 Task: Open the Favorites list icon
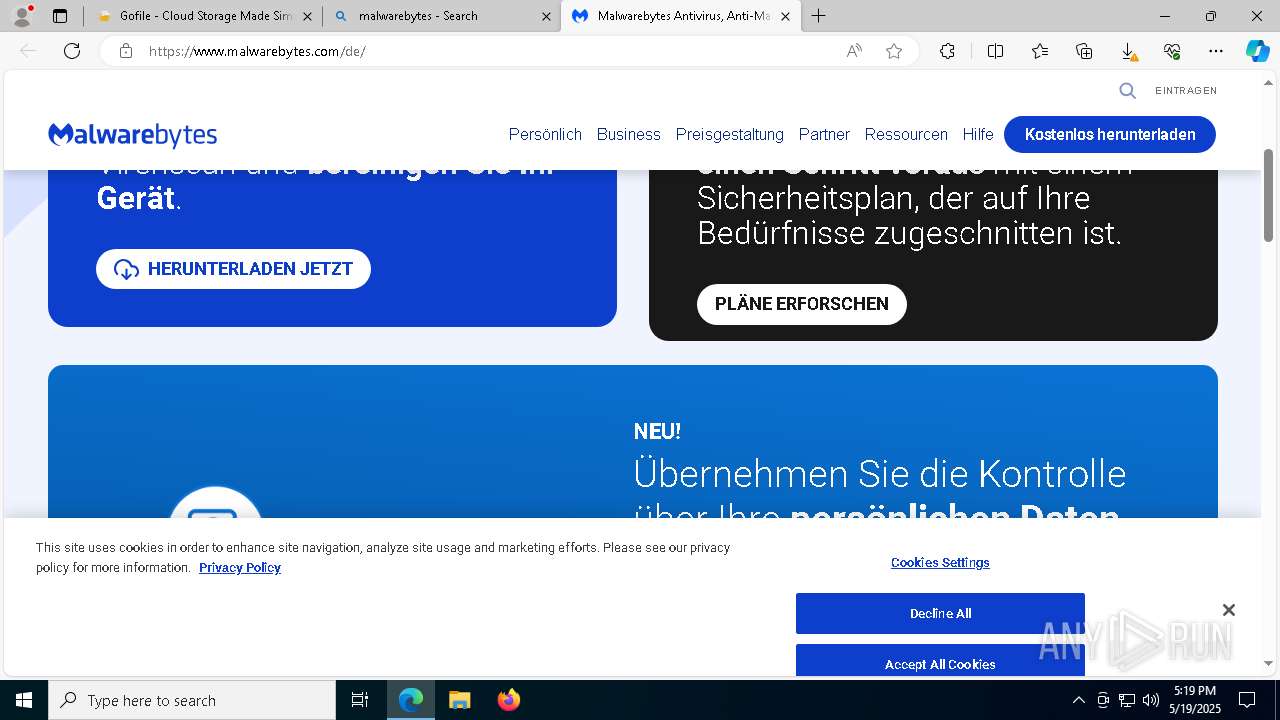(x=1040, y=51)
